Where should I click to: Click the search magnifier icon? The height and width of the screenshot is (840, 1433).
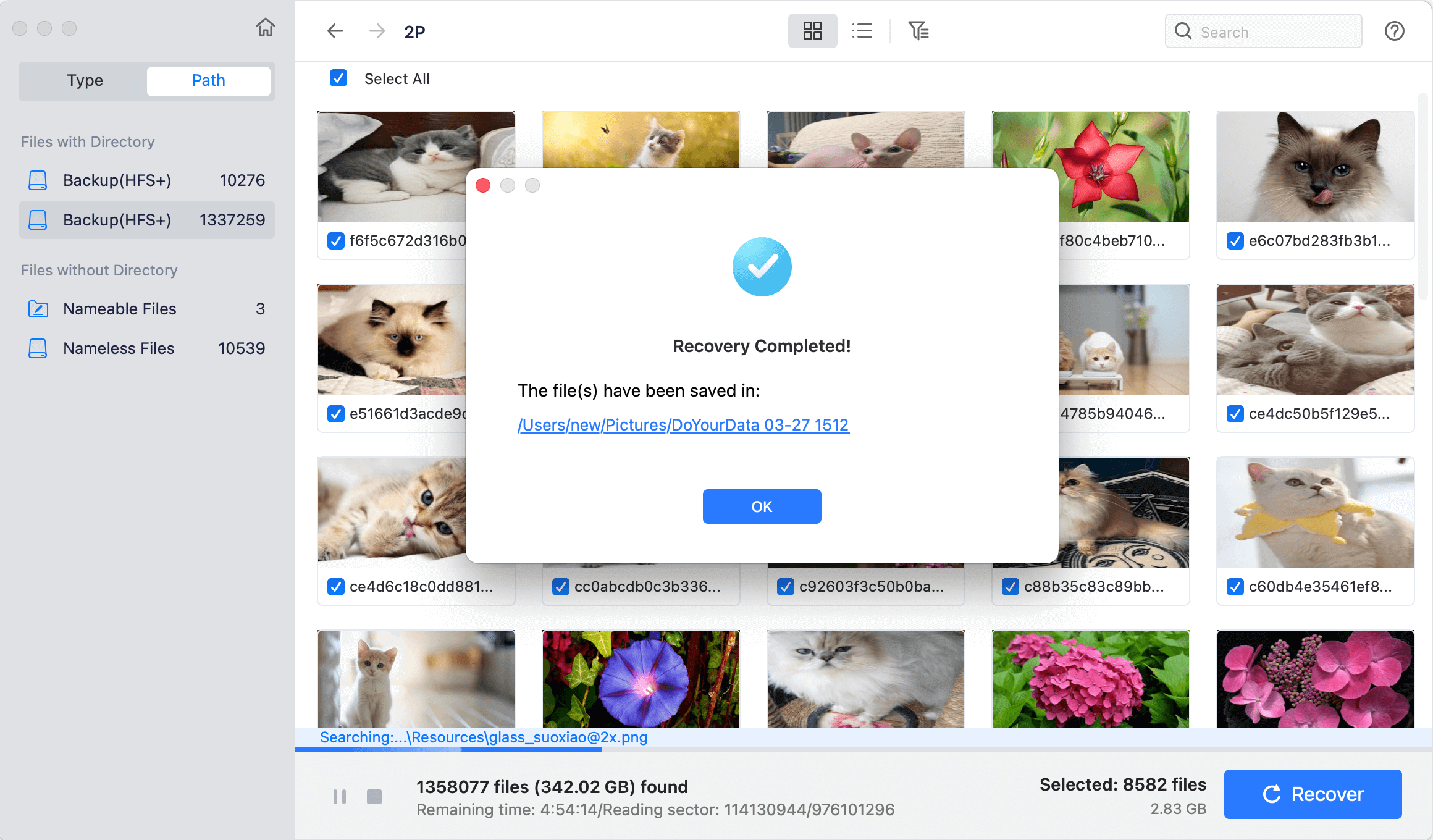(x=1183, y=30)
